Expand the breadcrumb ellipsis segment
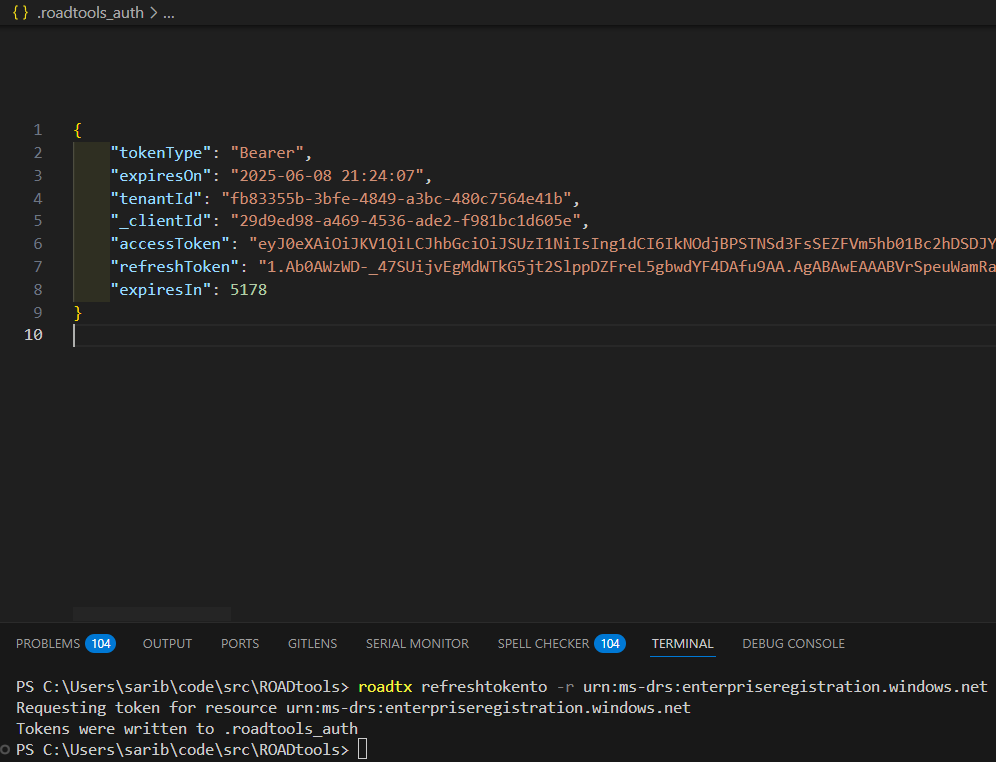Screen dimensions: 996x762 (168, 13)
